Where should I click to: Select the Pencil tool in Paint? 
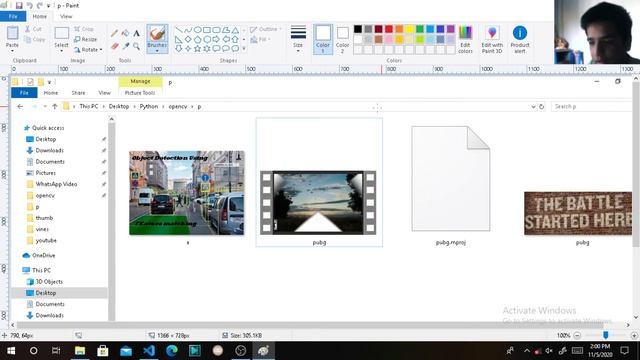[x=115, y=33]
